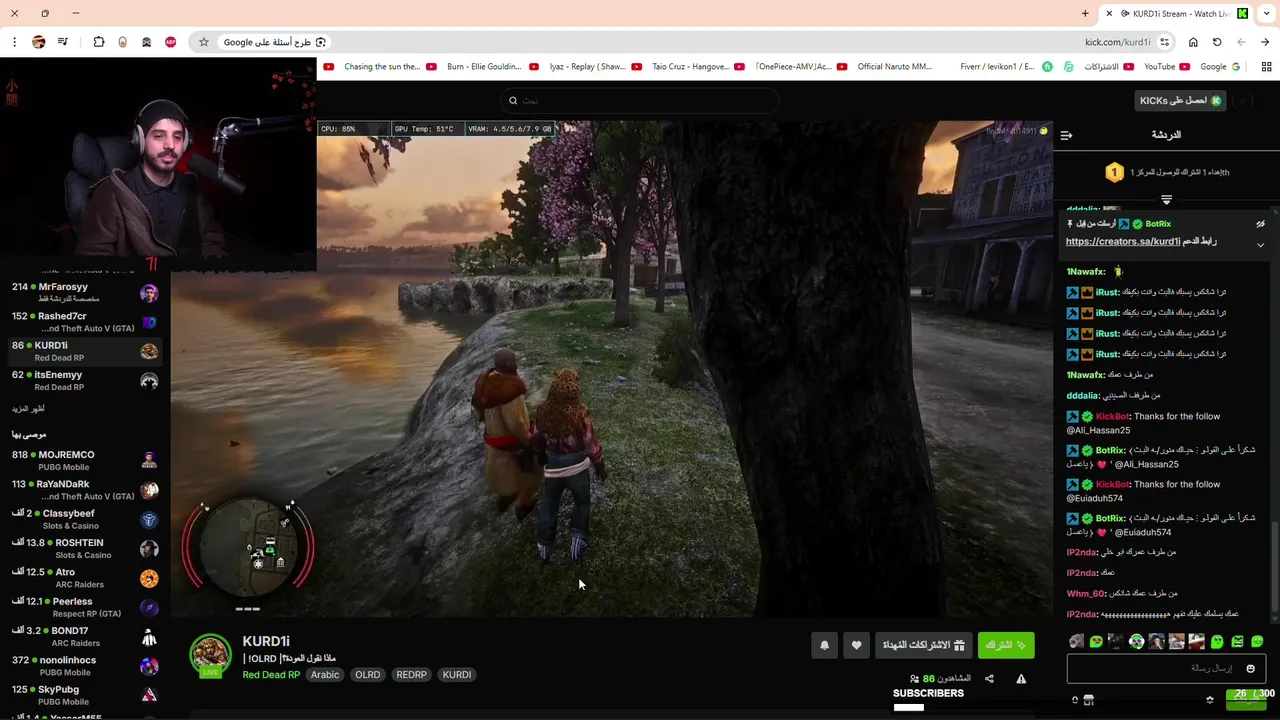Follow the channel with heart button
1280x720 pixels.
pyautogui.click(x=856, y=646)
